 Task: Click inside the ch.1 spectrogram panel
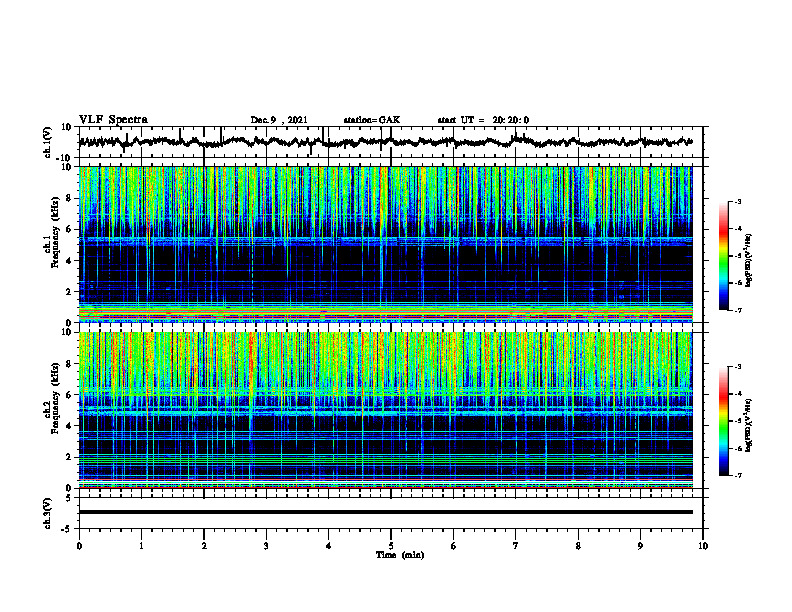385,244
